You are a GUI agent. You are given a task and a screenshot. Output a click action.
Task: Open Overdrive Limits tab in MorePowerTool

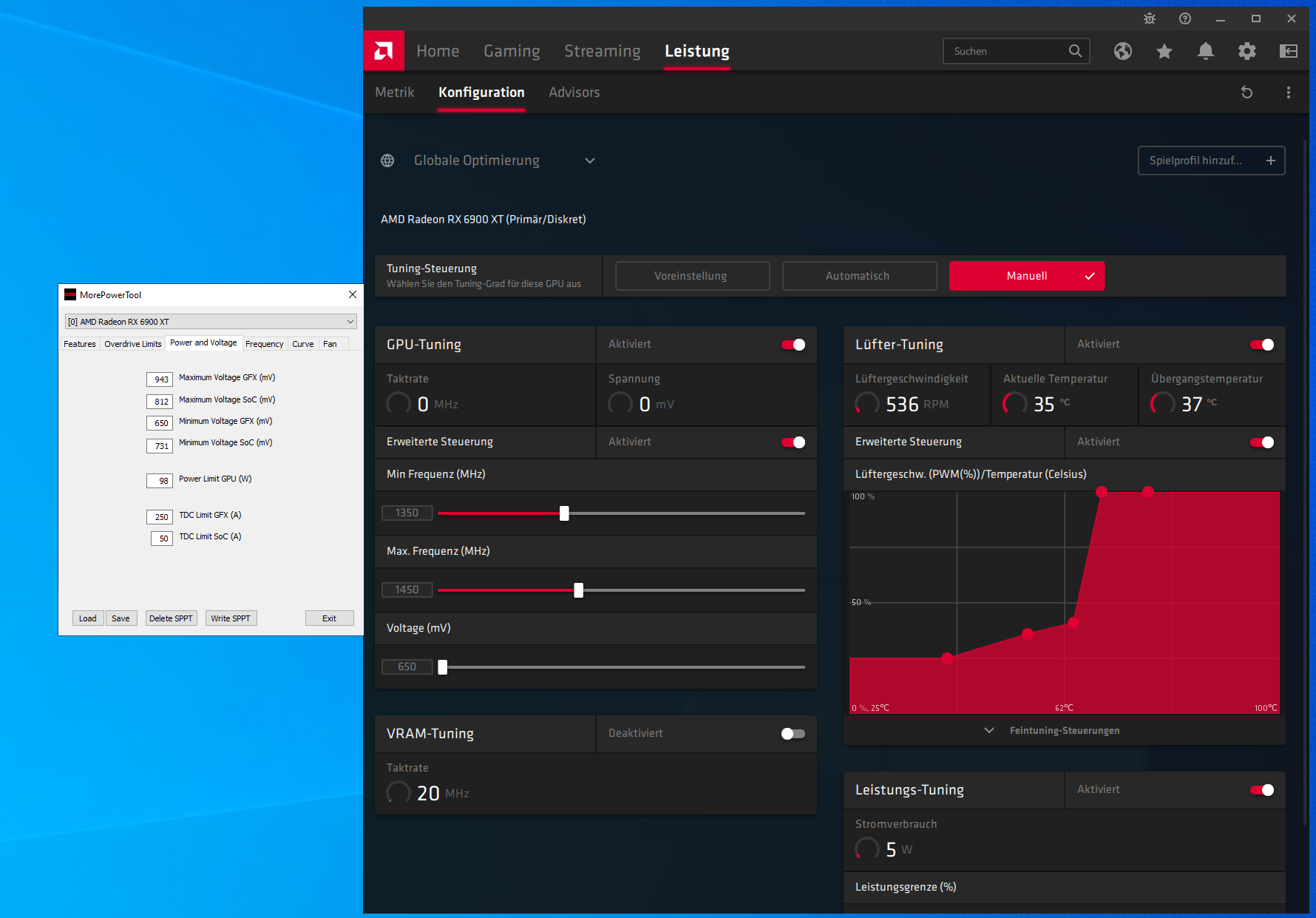click(x=133, y=344)
